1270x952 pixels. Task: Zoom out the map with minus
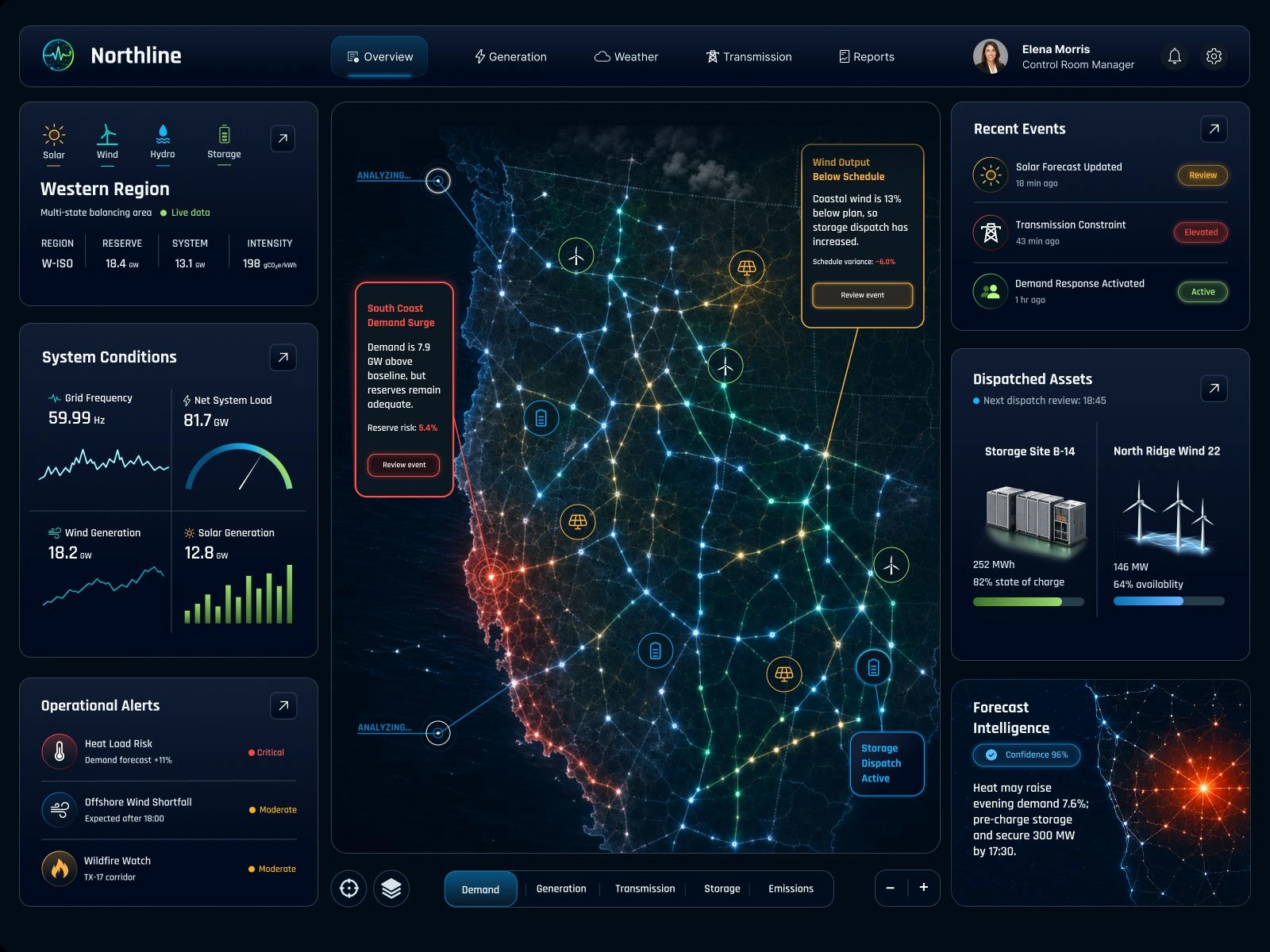(x=891, y=888)
